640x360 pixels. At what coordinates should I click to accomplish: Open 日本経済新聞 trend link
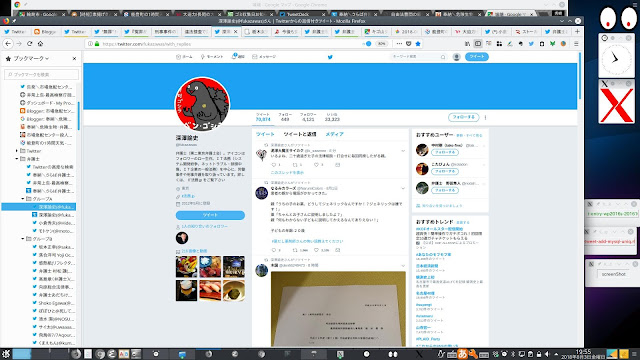[427, 266]
